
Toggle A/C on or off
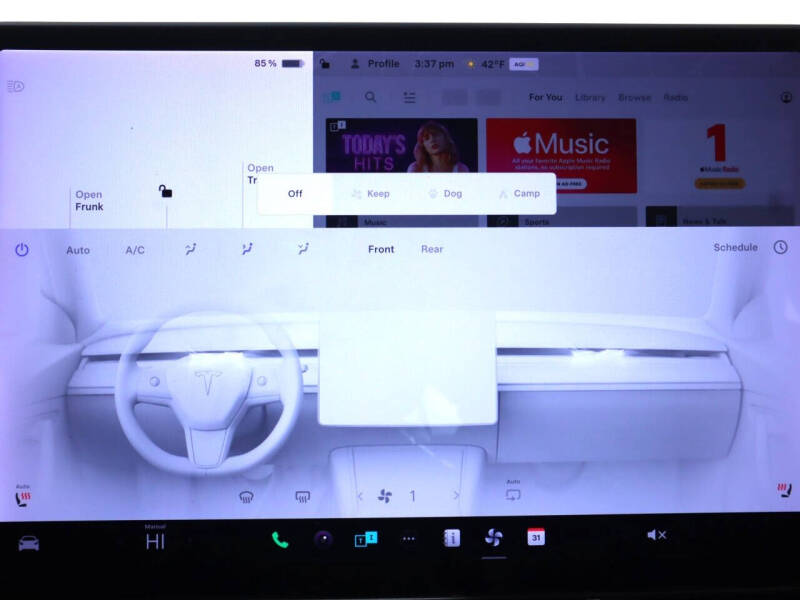coord(136,250)
